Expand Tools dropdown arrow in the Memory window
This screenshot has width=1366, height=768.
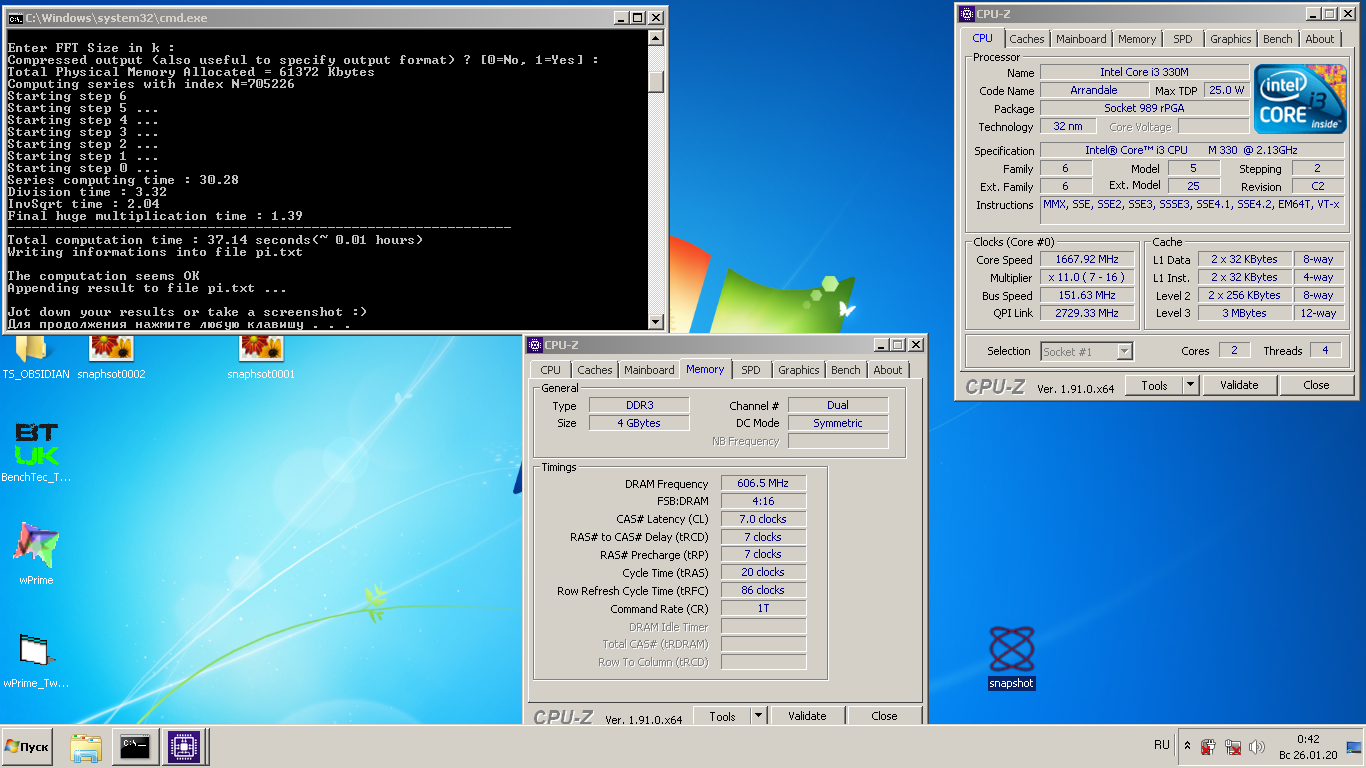tap(758, 716)
